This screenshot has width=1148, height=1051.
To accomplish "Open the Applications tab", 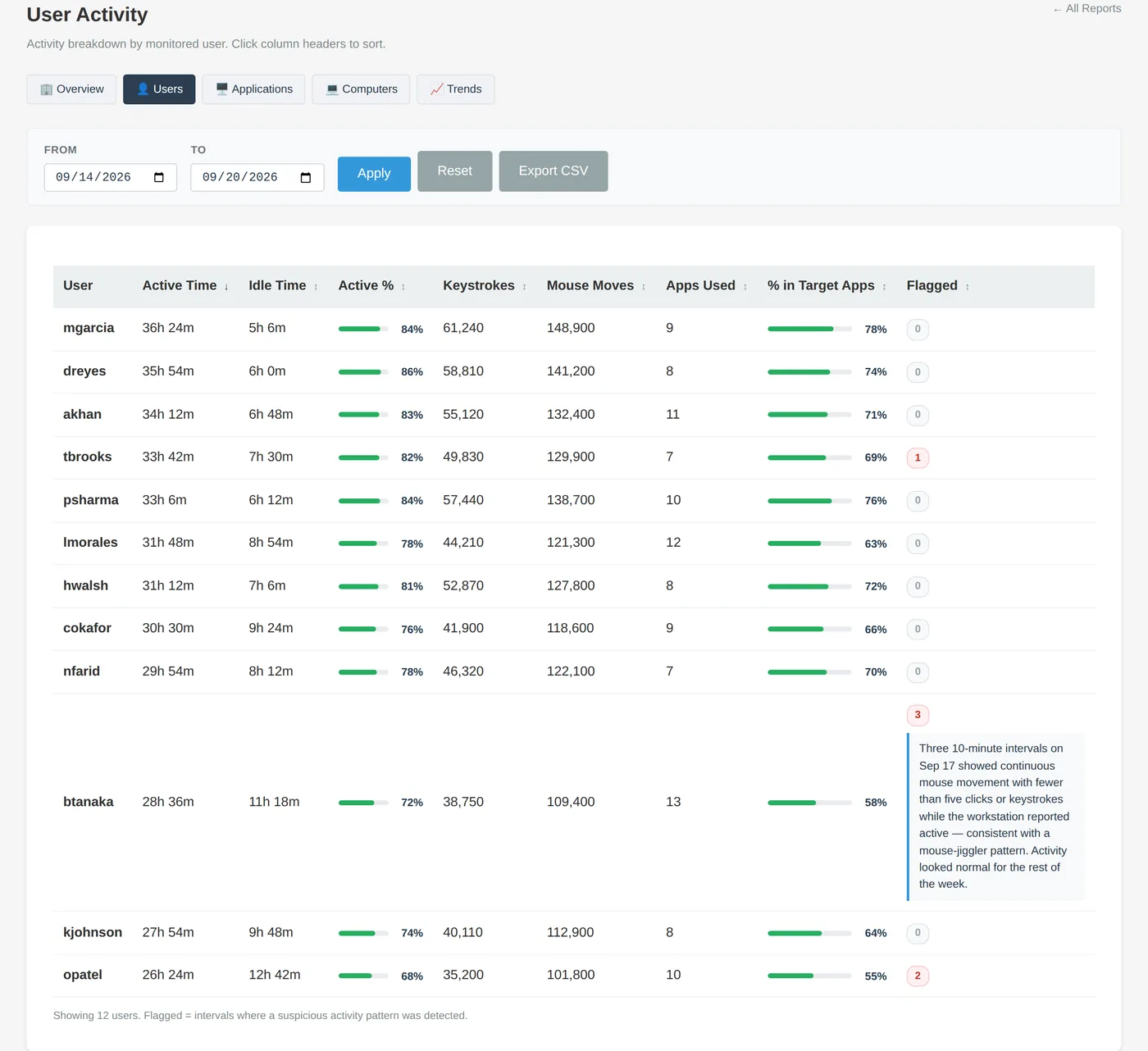I will point(253,89).
